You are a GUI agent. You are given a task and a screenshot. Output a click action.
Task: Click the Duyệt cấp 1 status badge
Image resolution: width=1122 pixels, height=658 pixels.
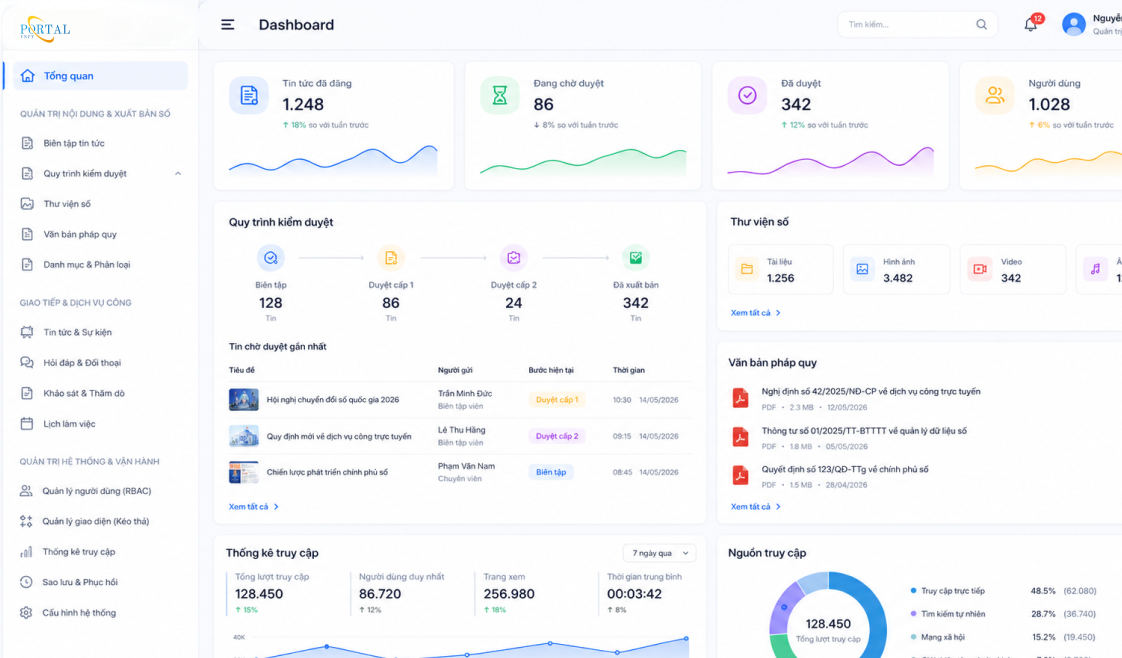pos(557,400)
